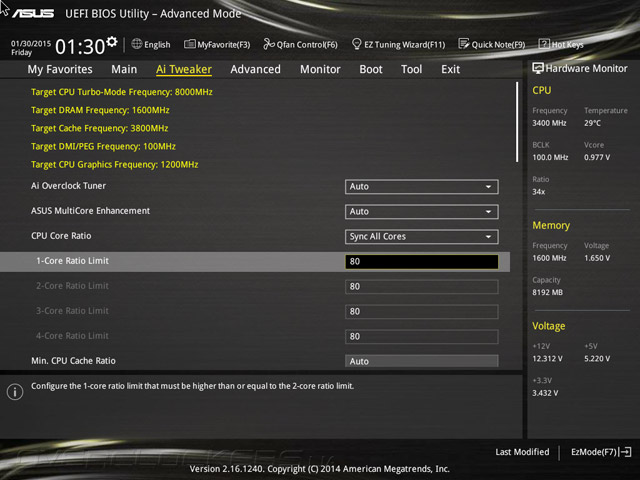Click the English language button

(151, 44)
